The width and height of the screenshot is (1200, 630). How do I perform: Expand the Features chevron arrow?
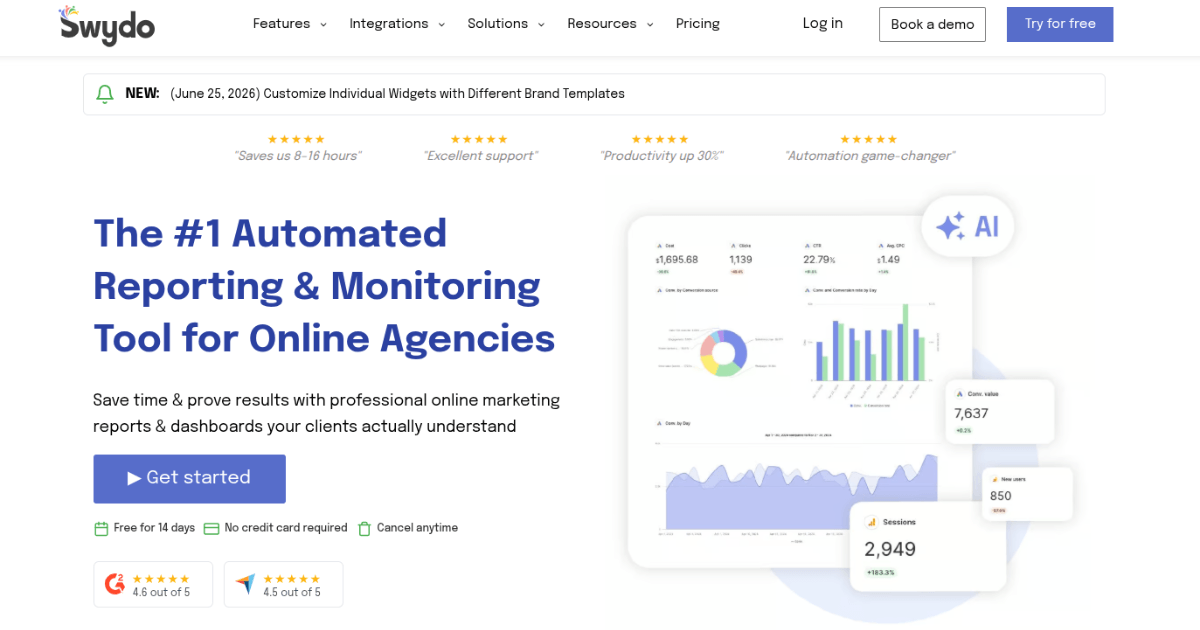(x=323, y=24)
